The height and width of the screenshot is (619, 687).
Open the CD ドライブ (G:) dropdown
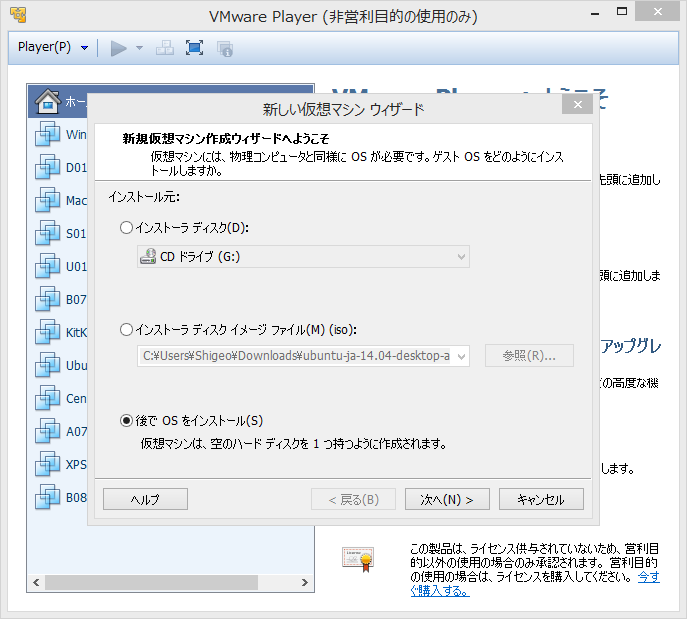303,257
